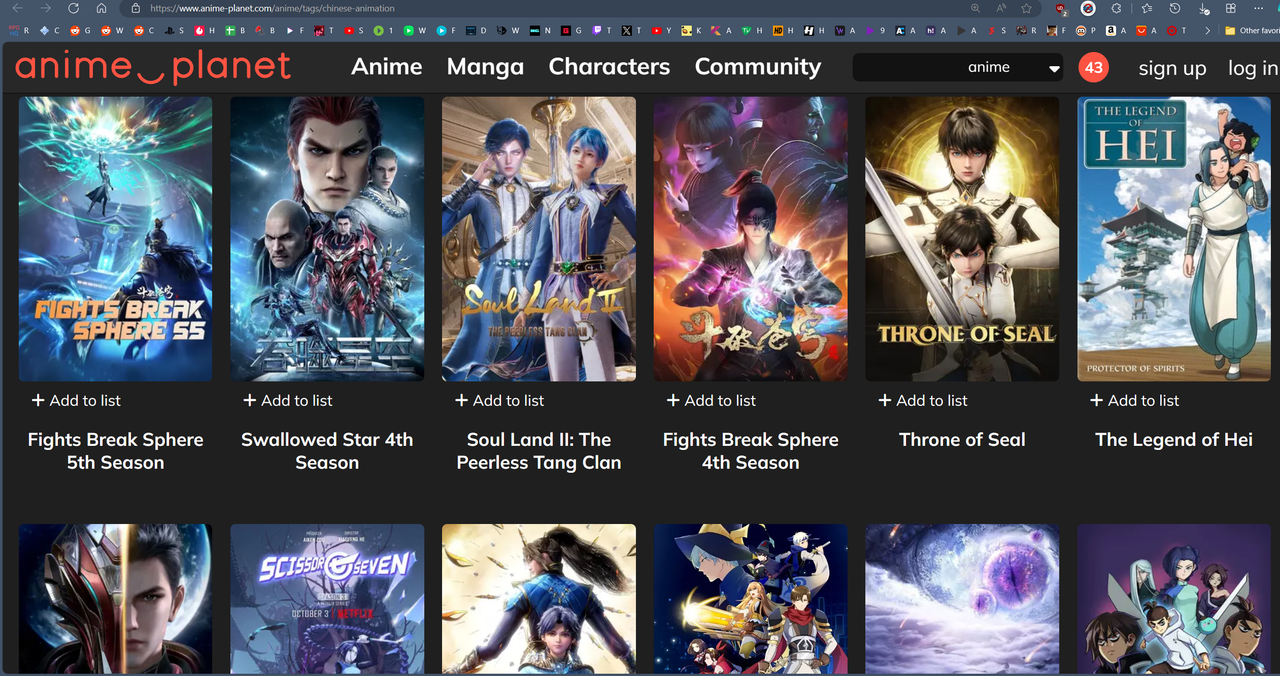1280x676 pixels.
Task: View site info lock icon
Action: (x=135, y=8)
